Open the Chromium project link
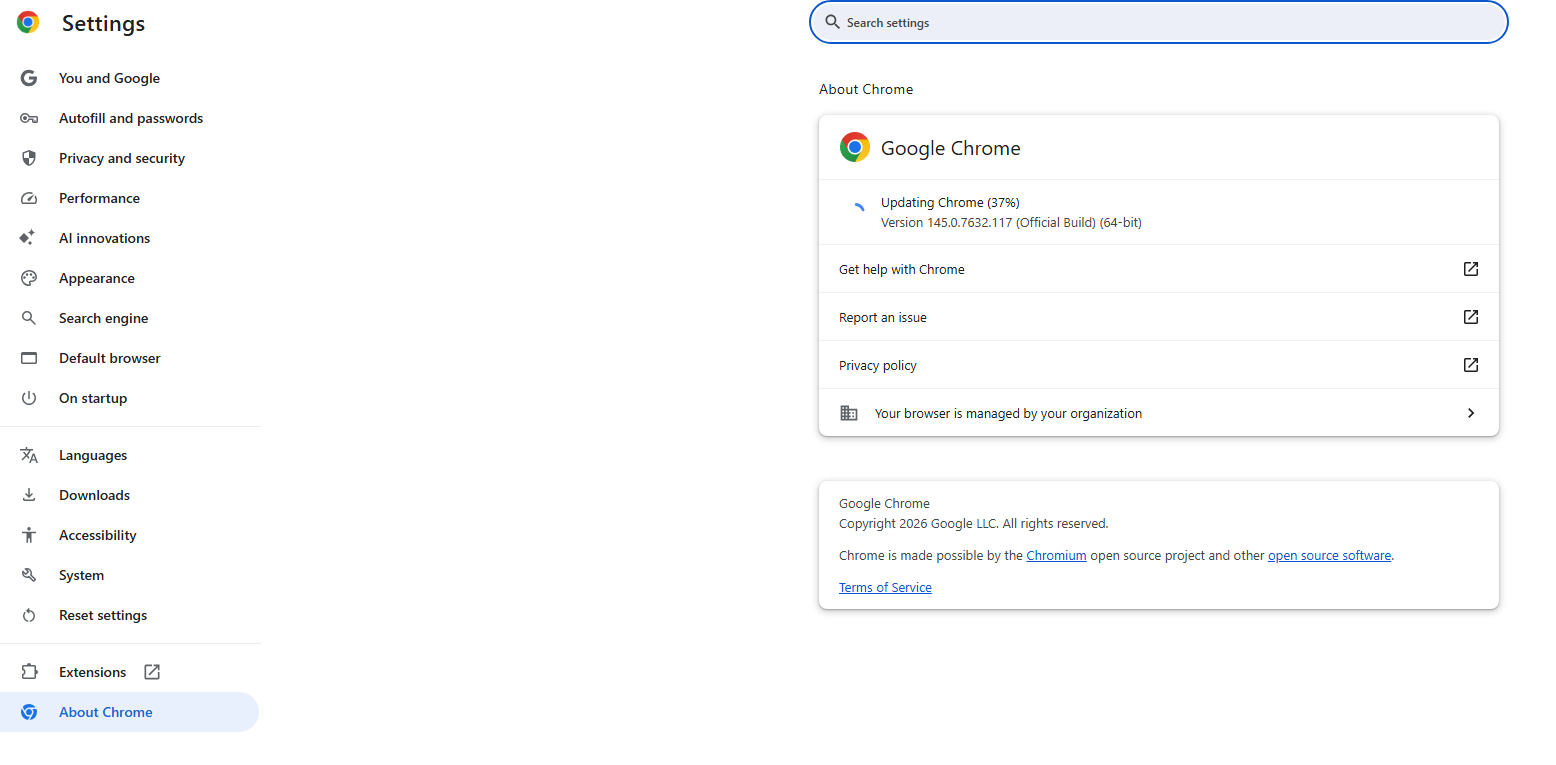This screenshot has height=765, width=1556. coord(1056,554)
